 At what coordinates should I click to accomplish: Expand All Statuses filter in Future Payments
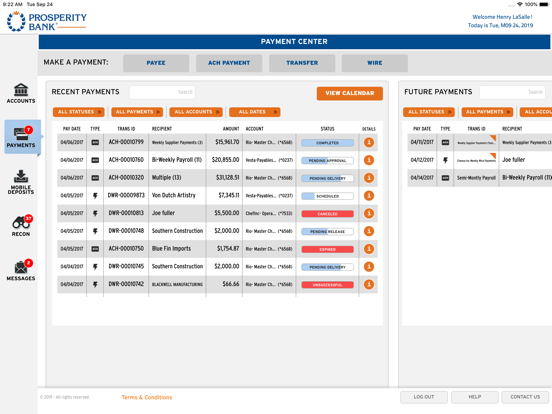[x=428, y=112]
